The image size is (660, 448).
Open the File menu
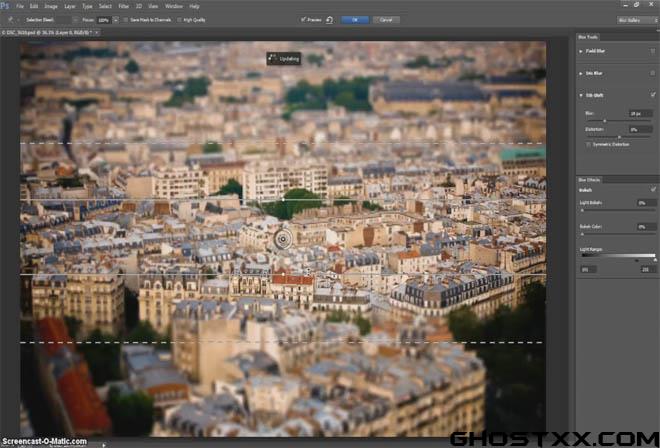point(20,6)
